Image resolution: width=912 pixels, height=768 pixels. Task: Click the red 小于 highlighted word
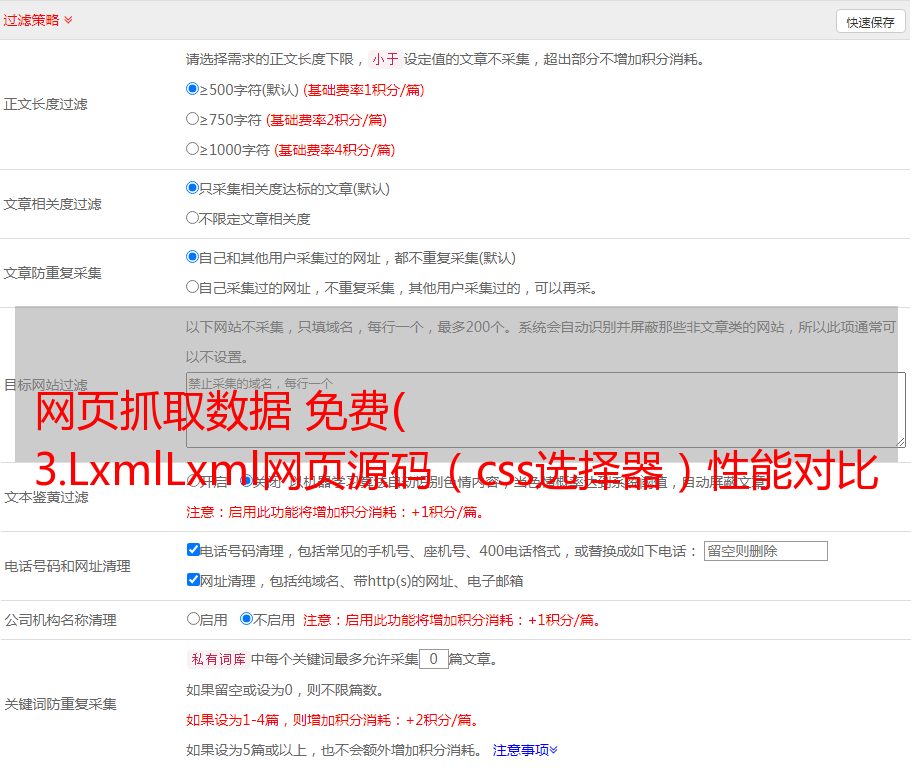(x=385, y=59)
